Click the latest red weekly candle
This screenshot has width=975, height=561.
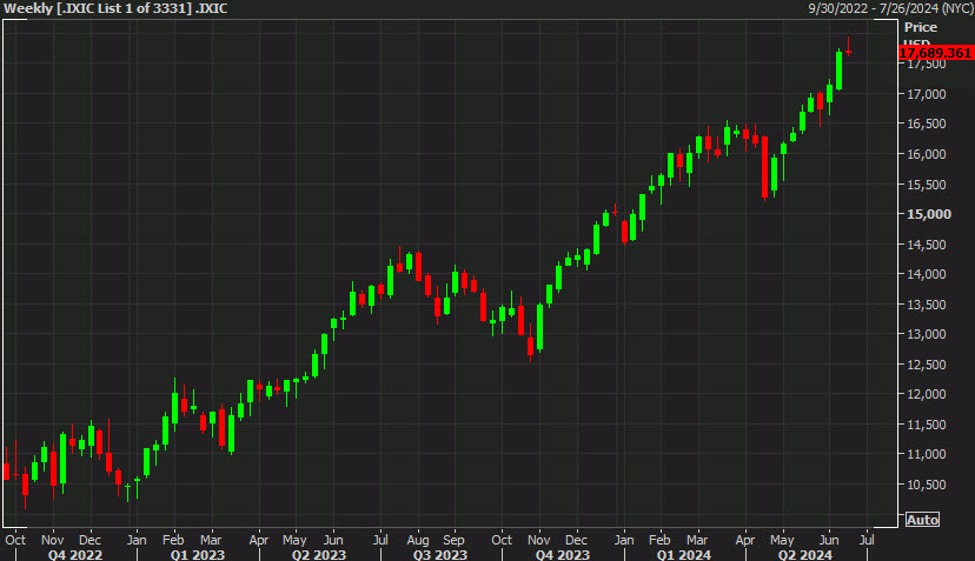click(848, 49)
